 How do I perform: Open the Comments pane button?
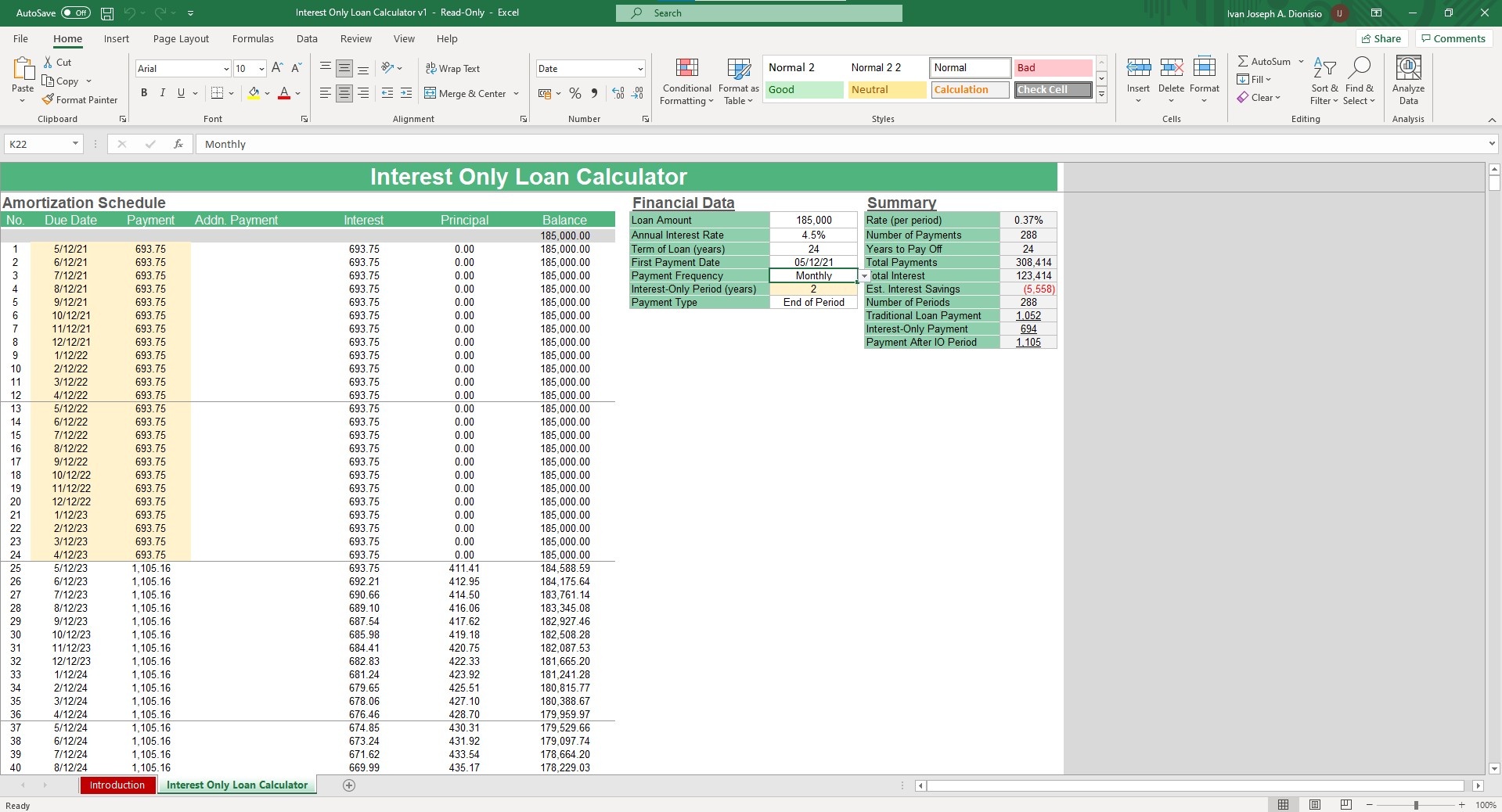[1453, 39]
